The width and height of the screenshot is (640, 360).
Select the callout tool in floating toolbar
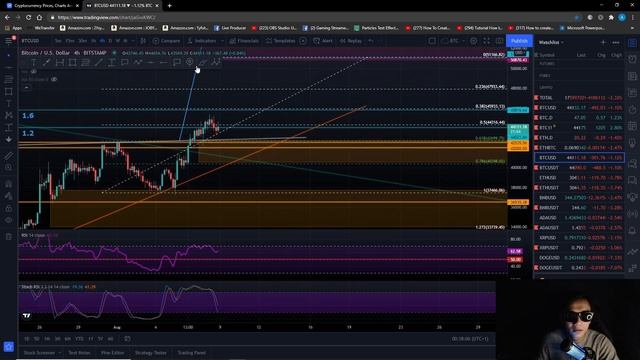pos(124,62)
